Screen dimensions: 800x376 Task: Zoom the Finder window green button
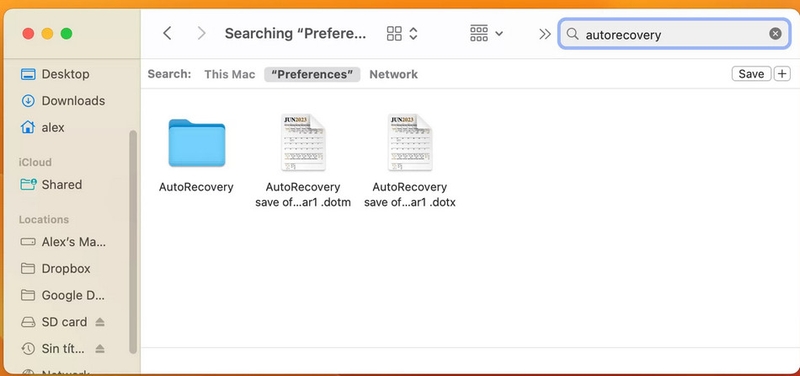point(66,34)
